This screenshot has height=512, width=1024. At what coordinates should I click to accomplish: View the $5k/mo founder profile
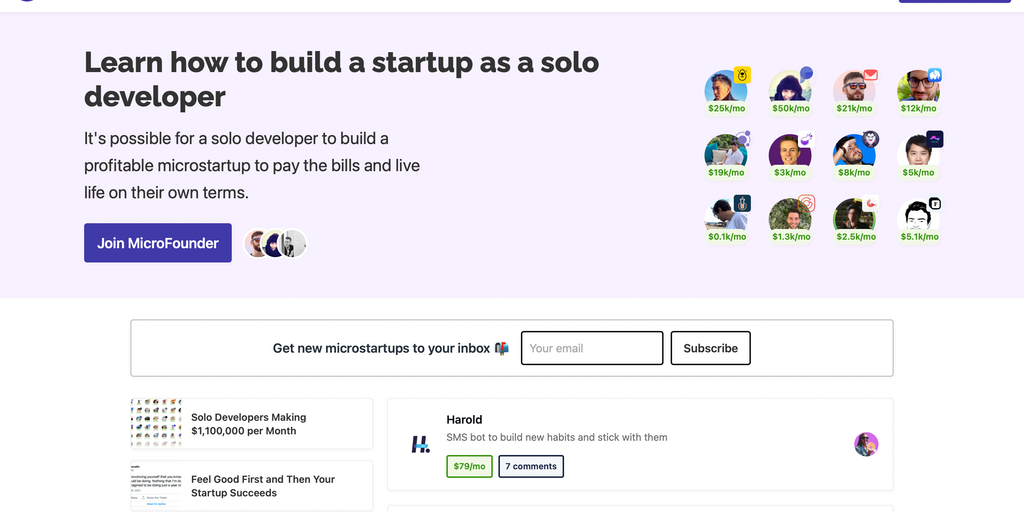point(917,151)
